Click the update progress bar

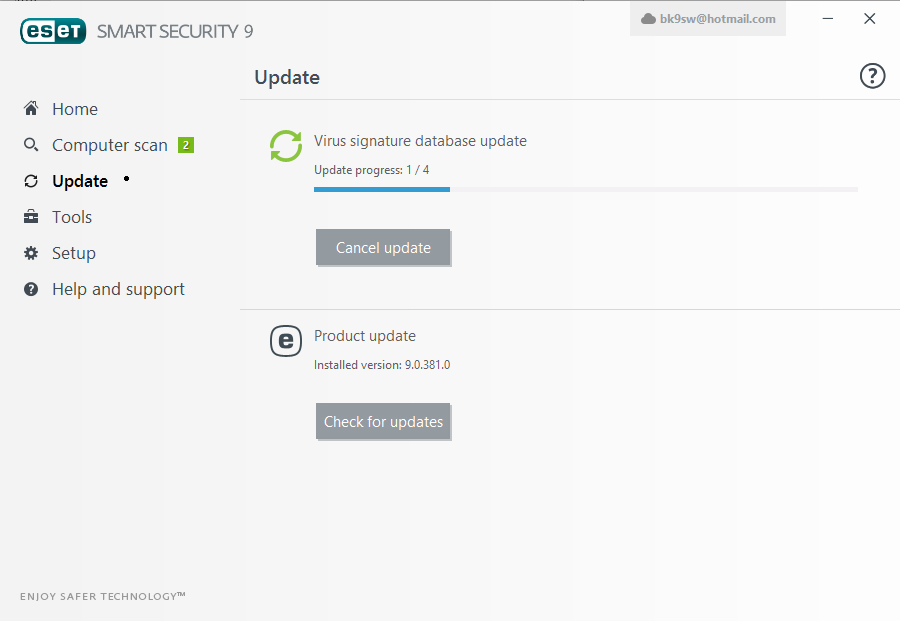pyautogui.click(x=585, y=189)
